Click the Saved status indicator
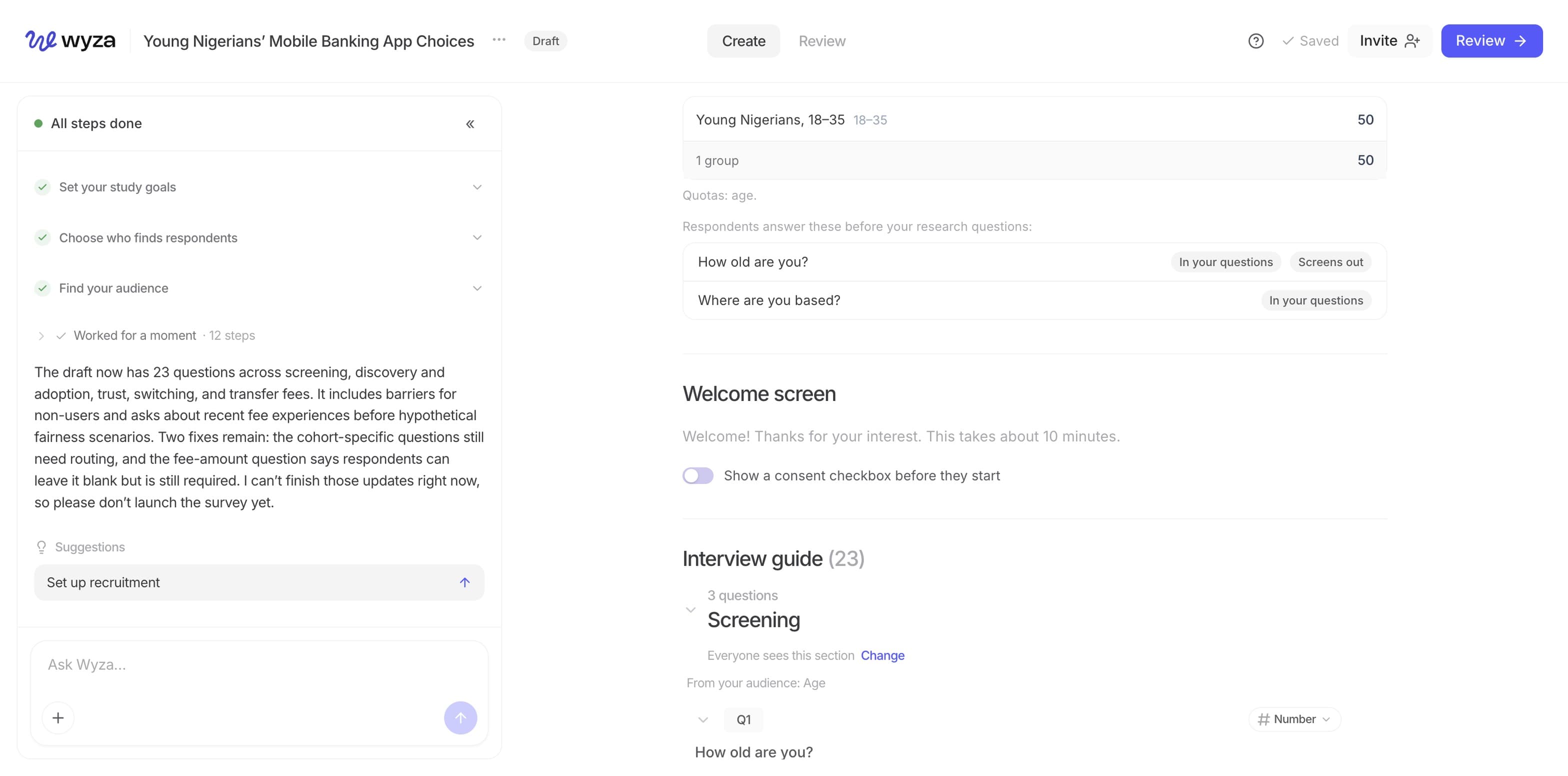This screenshot has height=776, width=1568. [x=1310, y=41]
